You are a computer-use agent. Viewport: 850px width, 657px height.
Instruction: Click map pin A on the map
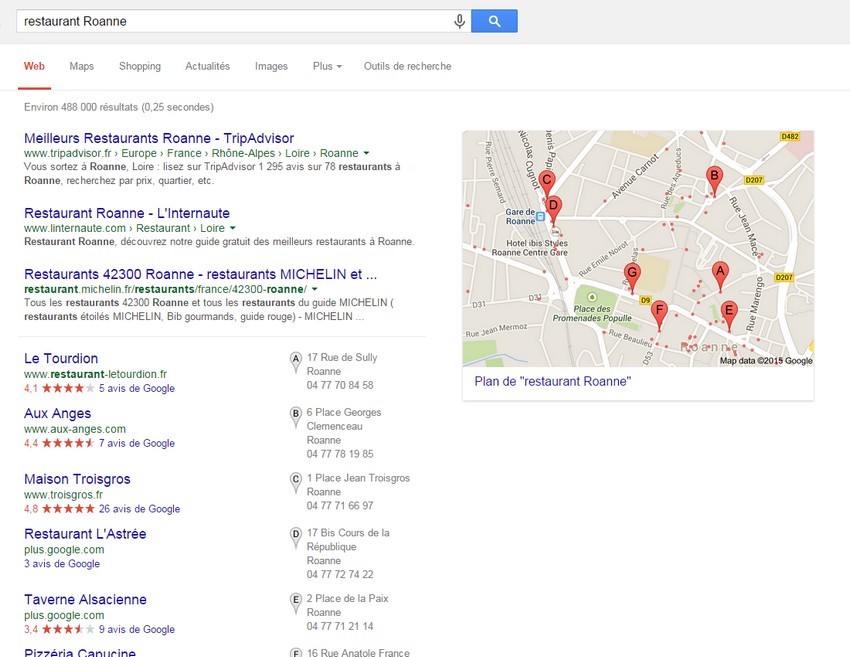coord(720,276)
